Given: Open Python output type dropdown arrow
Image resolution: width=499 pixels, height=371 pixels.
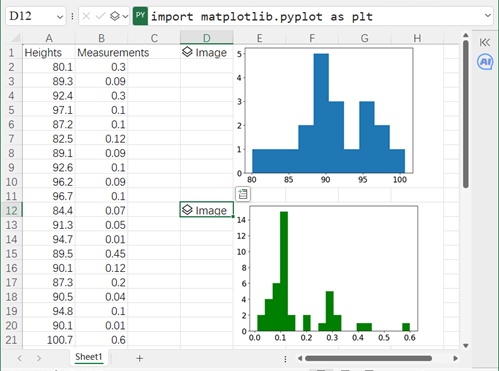Looking at the screenshot, I should (x=125, y=16).
